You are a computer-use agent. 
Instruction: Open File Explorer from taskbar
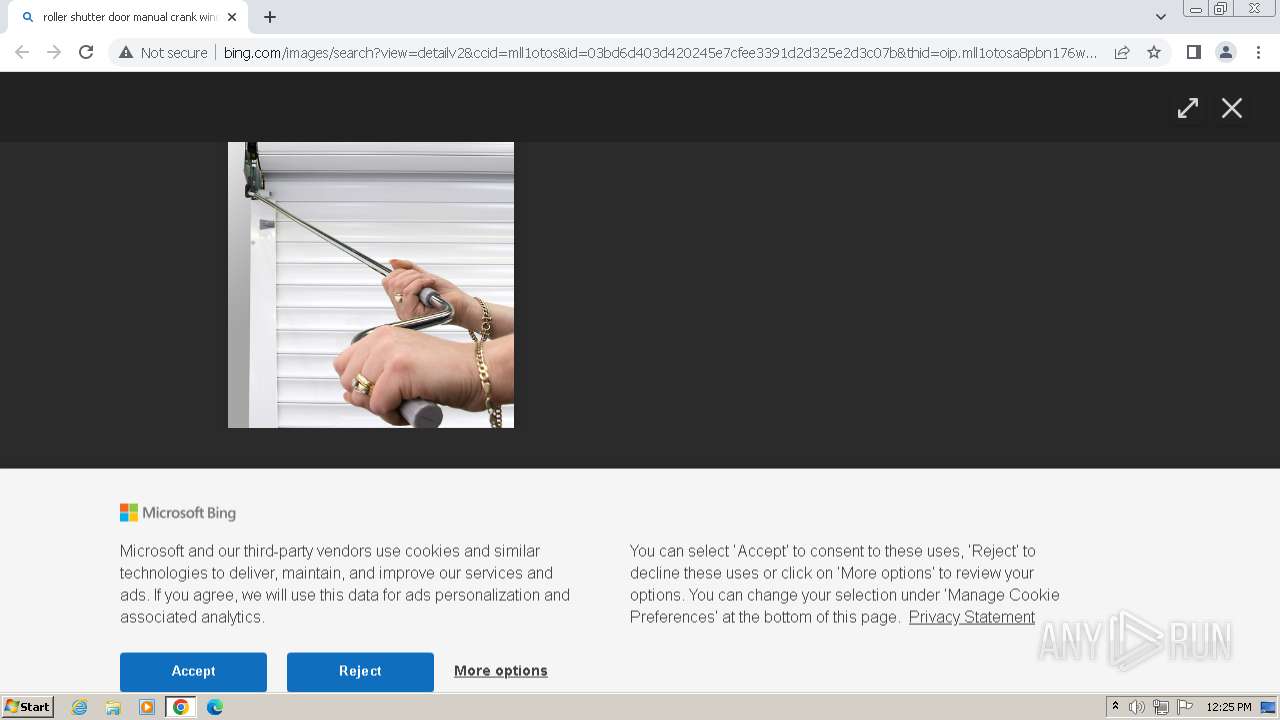[113, 707]
